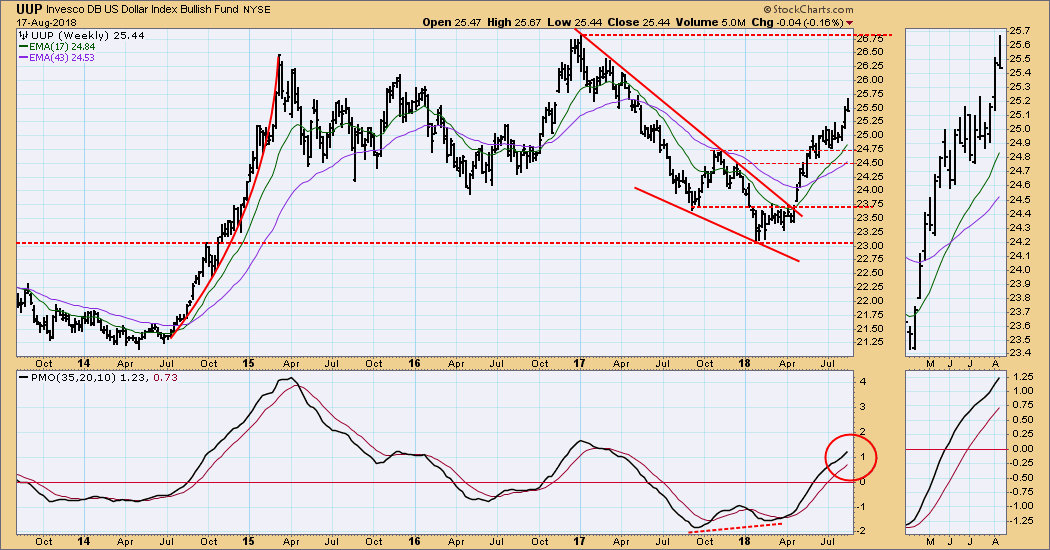Click the 4 label on PMO axis
Screen dimensions: 1050x550
tap(862, 382)
